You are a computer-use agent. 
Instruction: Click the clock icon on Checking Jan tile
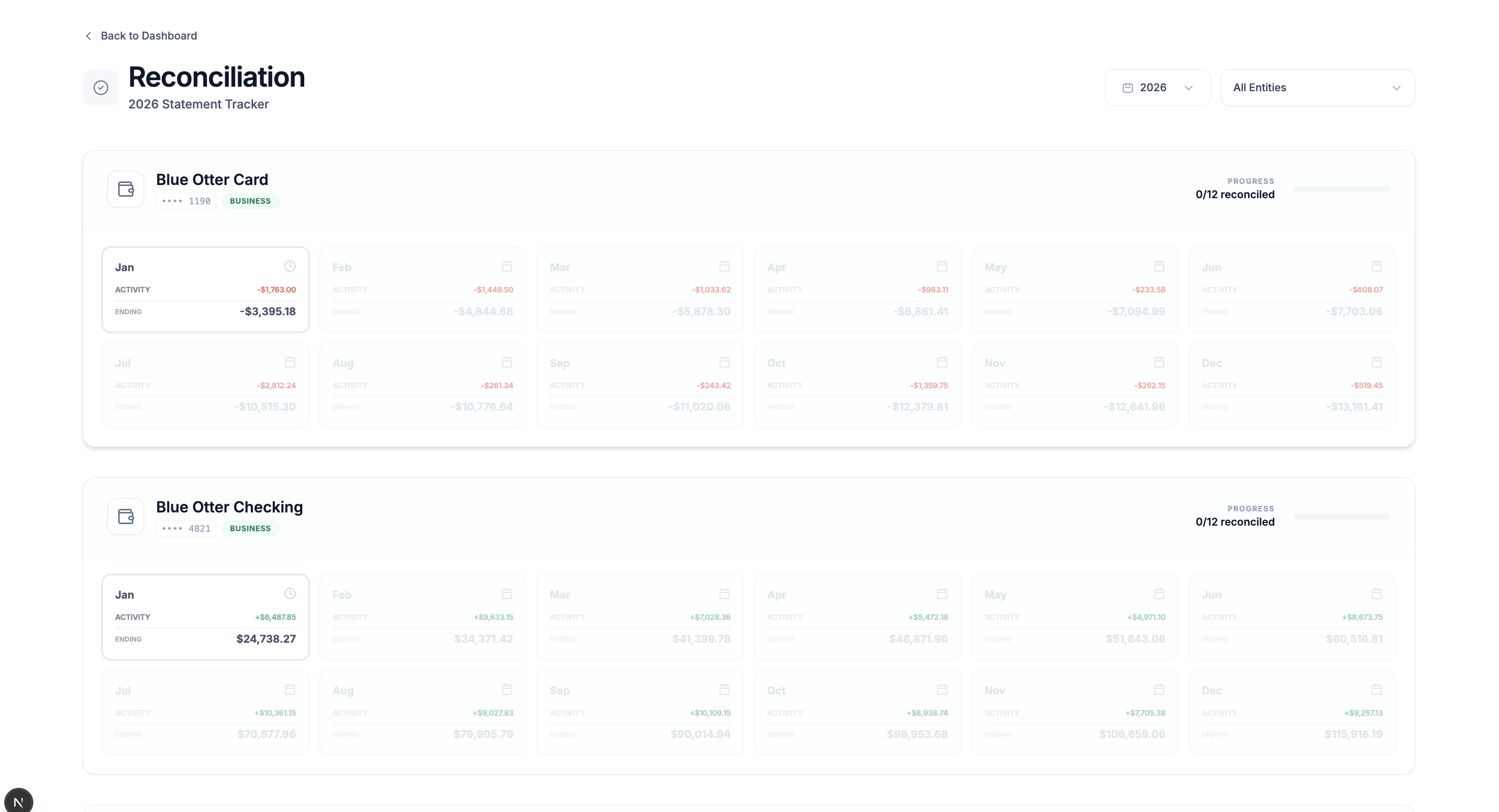(290, 594)
